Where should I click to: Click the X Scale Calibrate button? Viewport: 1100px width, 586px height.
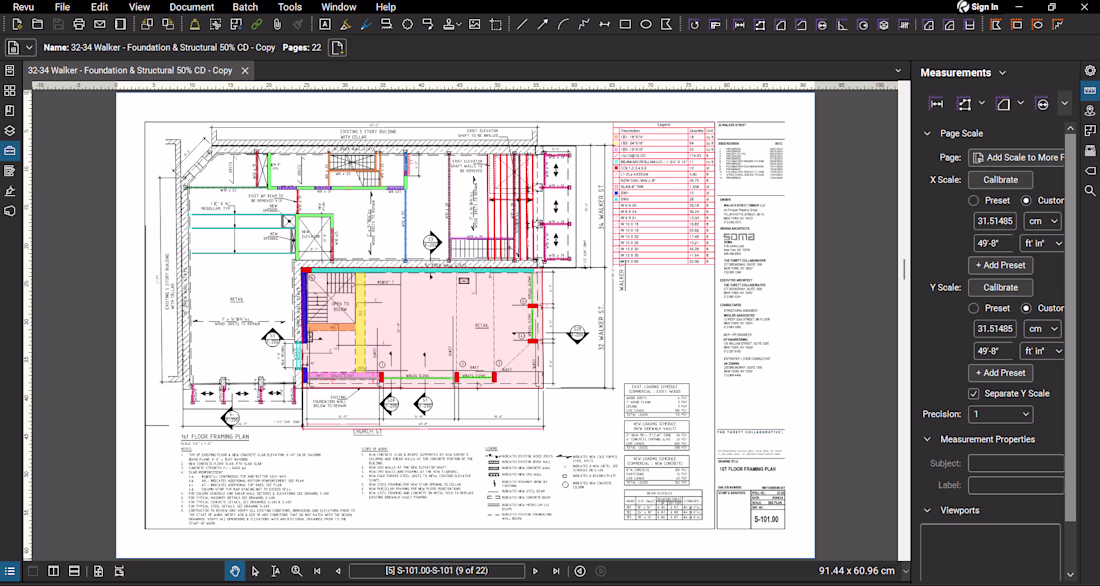1000,180
